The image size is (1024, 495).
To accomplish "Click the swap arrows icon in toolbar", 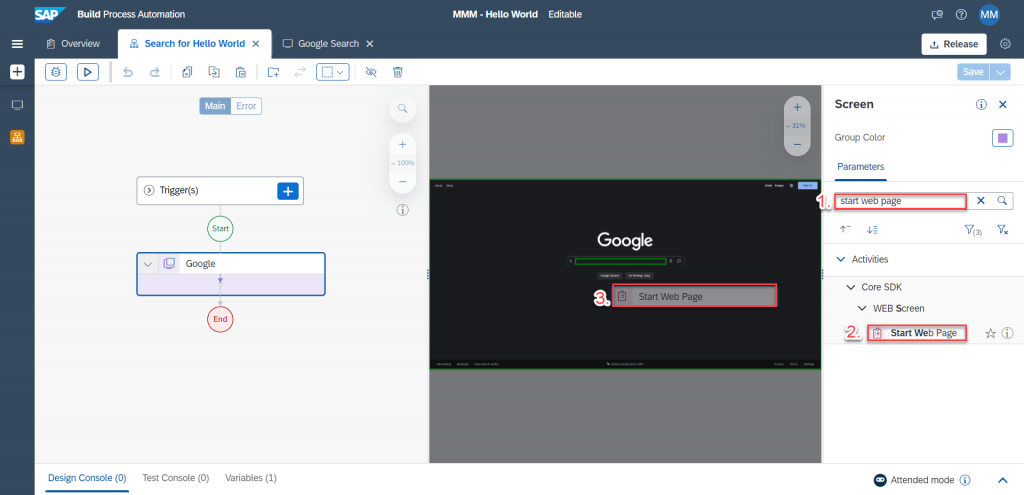I will point(300,72).
